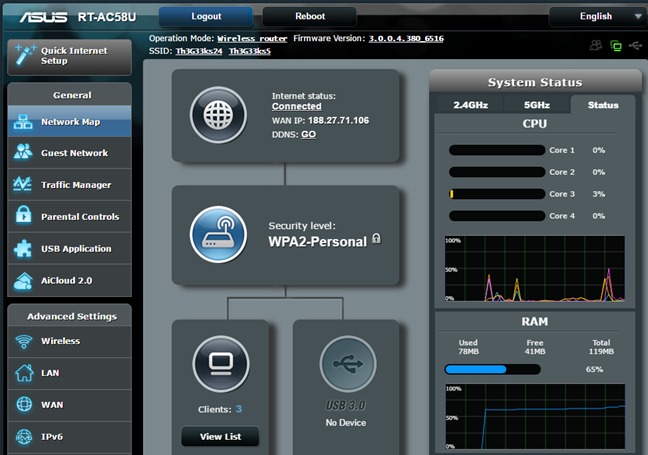Screen dimensions: 648x455
Task: Click the RT-AC58U model name
Action: click(x=107, y=17)
